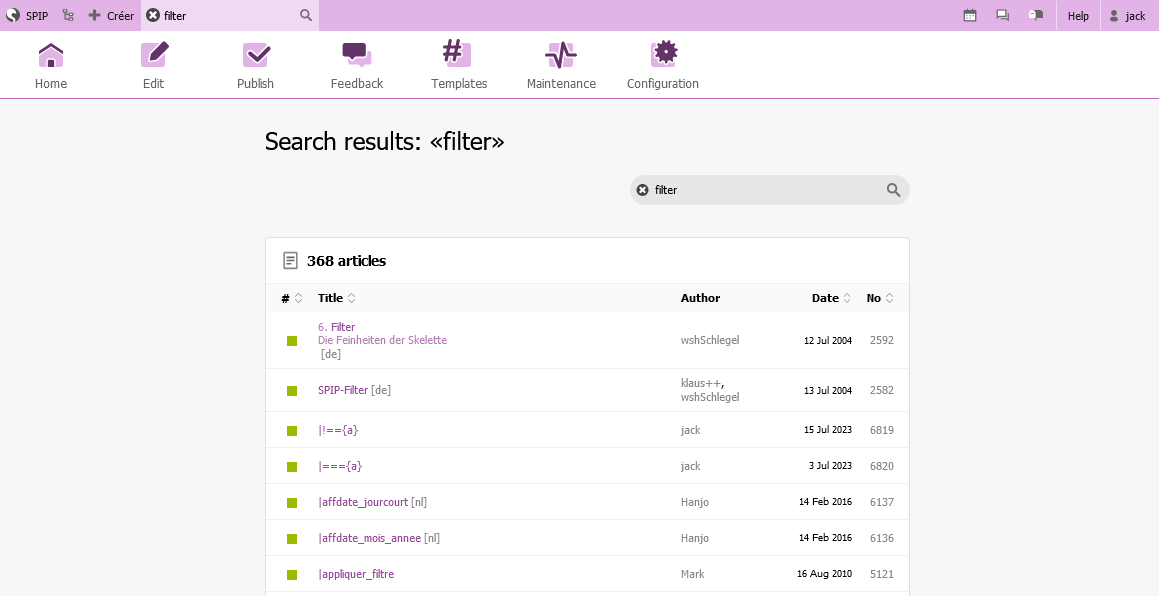Open the forum discussions icon
Viewport: 1160px width, 596px height.
coord(1002,16)
